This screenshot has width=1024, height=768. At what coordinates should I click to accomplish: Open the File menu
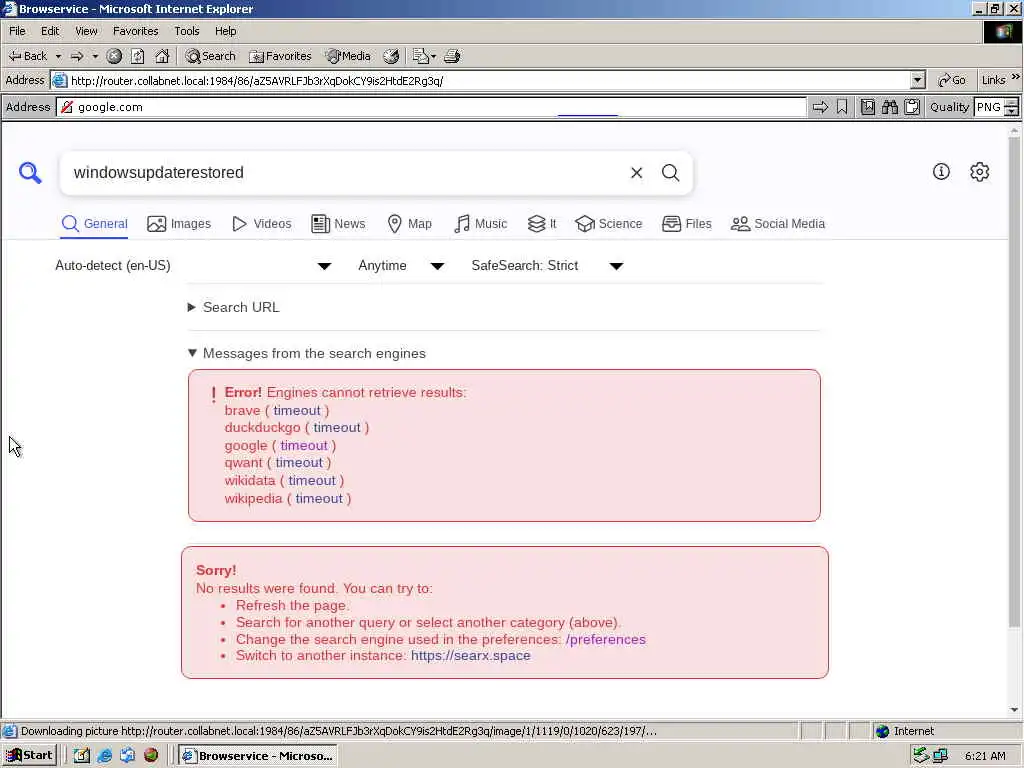click(18, 31)
